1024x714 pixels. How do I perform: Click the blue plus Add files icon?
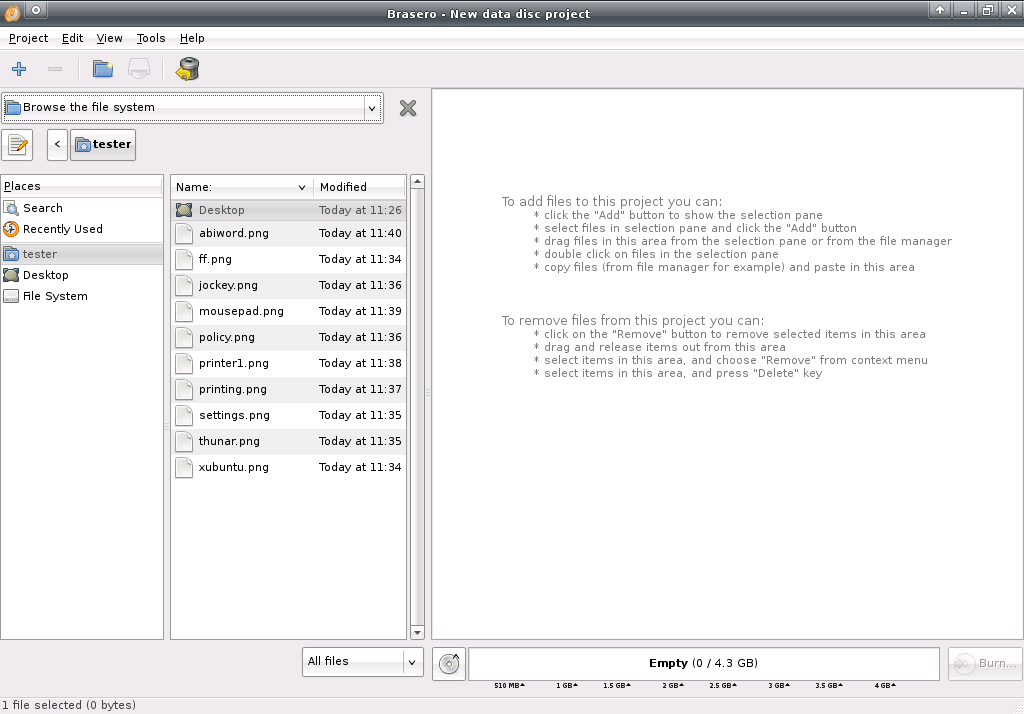(19, 69)
